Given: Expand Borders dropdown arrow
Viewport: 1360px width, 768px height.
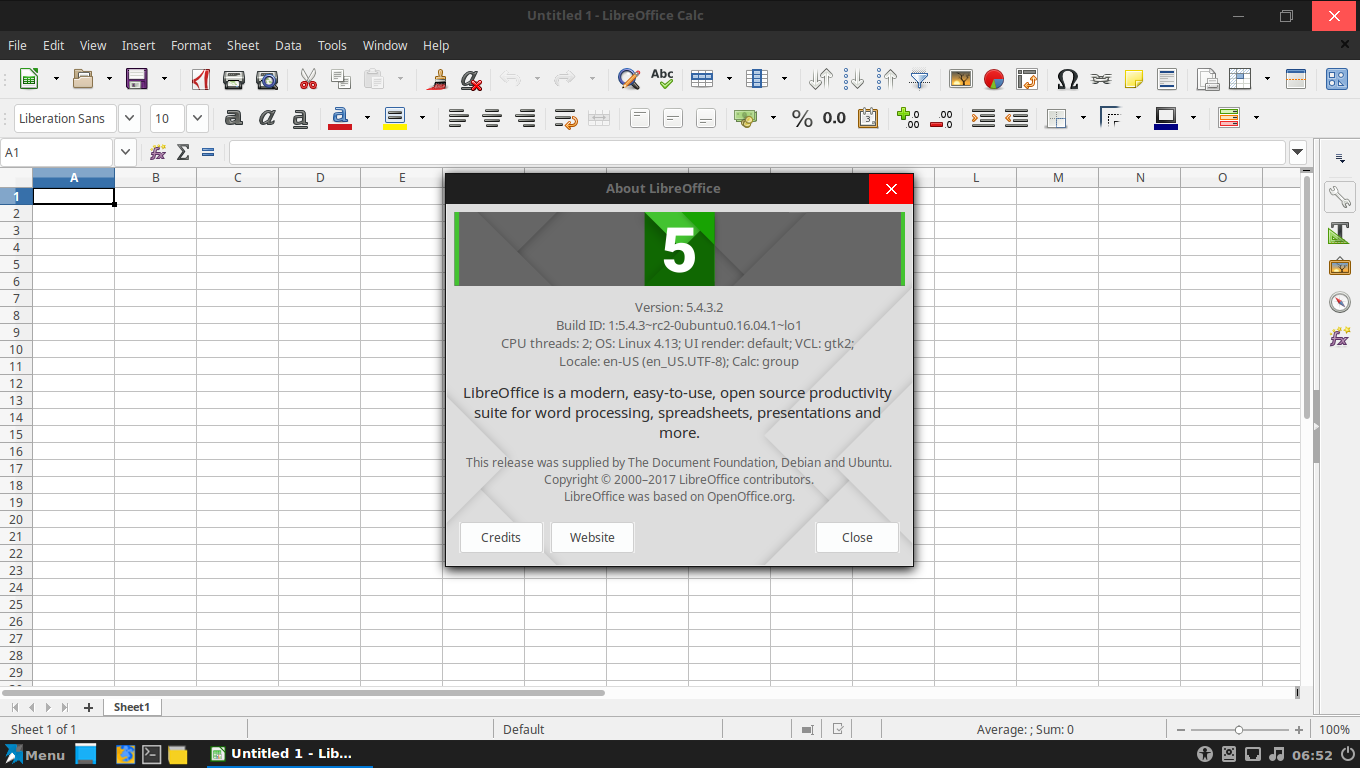Looking at the screenshot, I should [x=1083, y=118].
